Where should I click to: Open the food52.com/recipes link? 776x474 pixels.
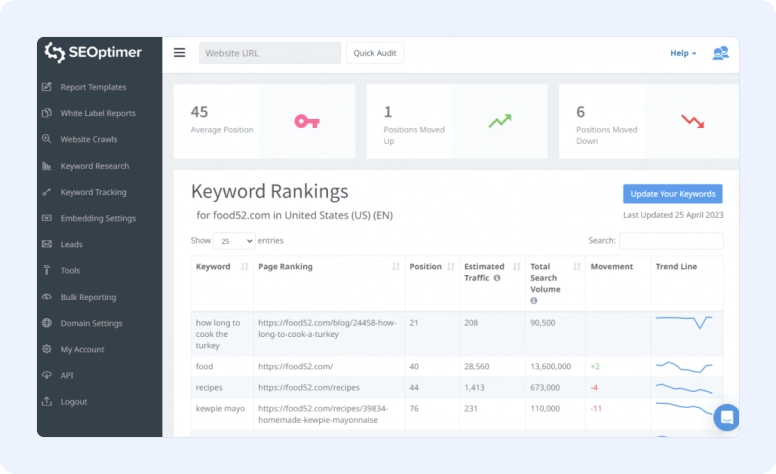(309, 387)
